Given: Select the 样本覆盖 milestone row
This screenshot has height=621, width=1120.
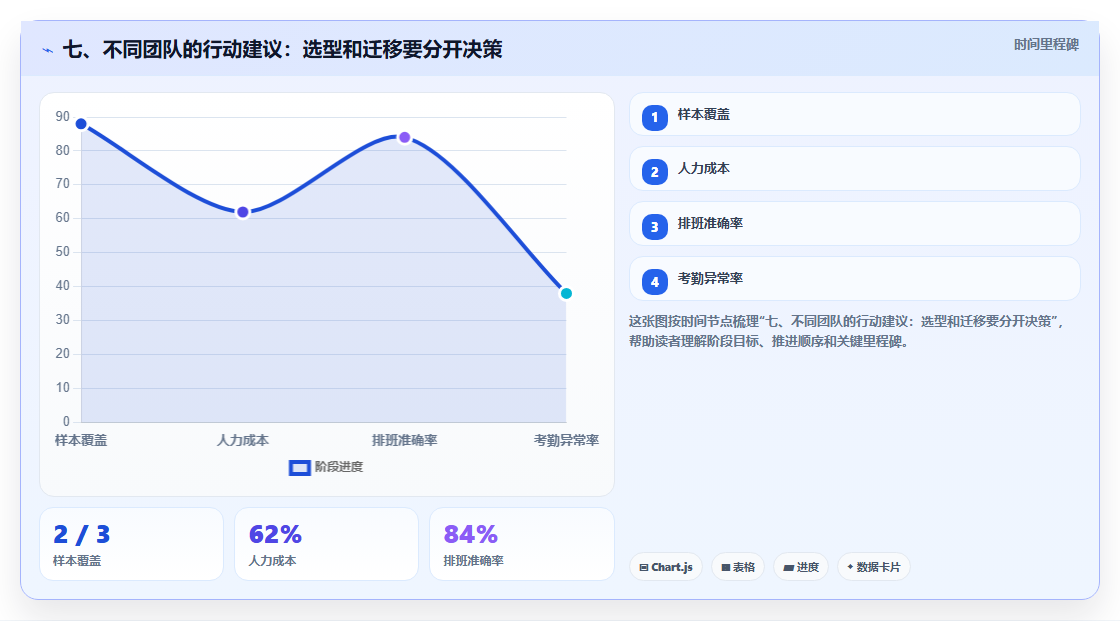Looking at the screenshot, I should click(854, 114).
